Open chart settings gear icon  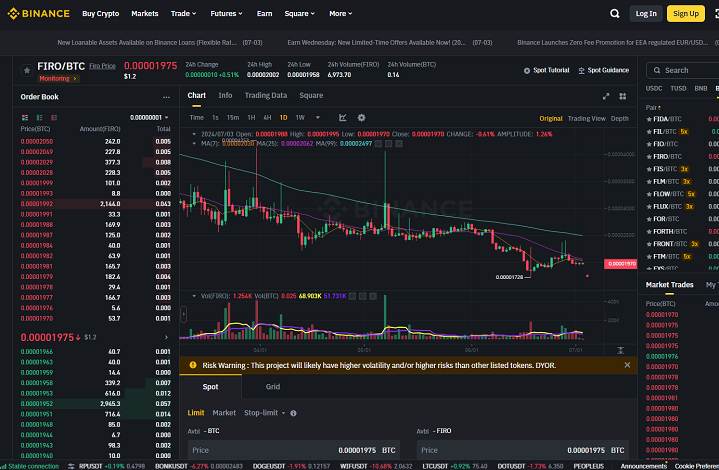[361, 118]
